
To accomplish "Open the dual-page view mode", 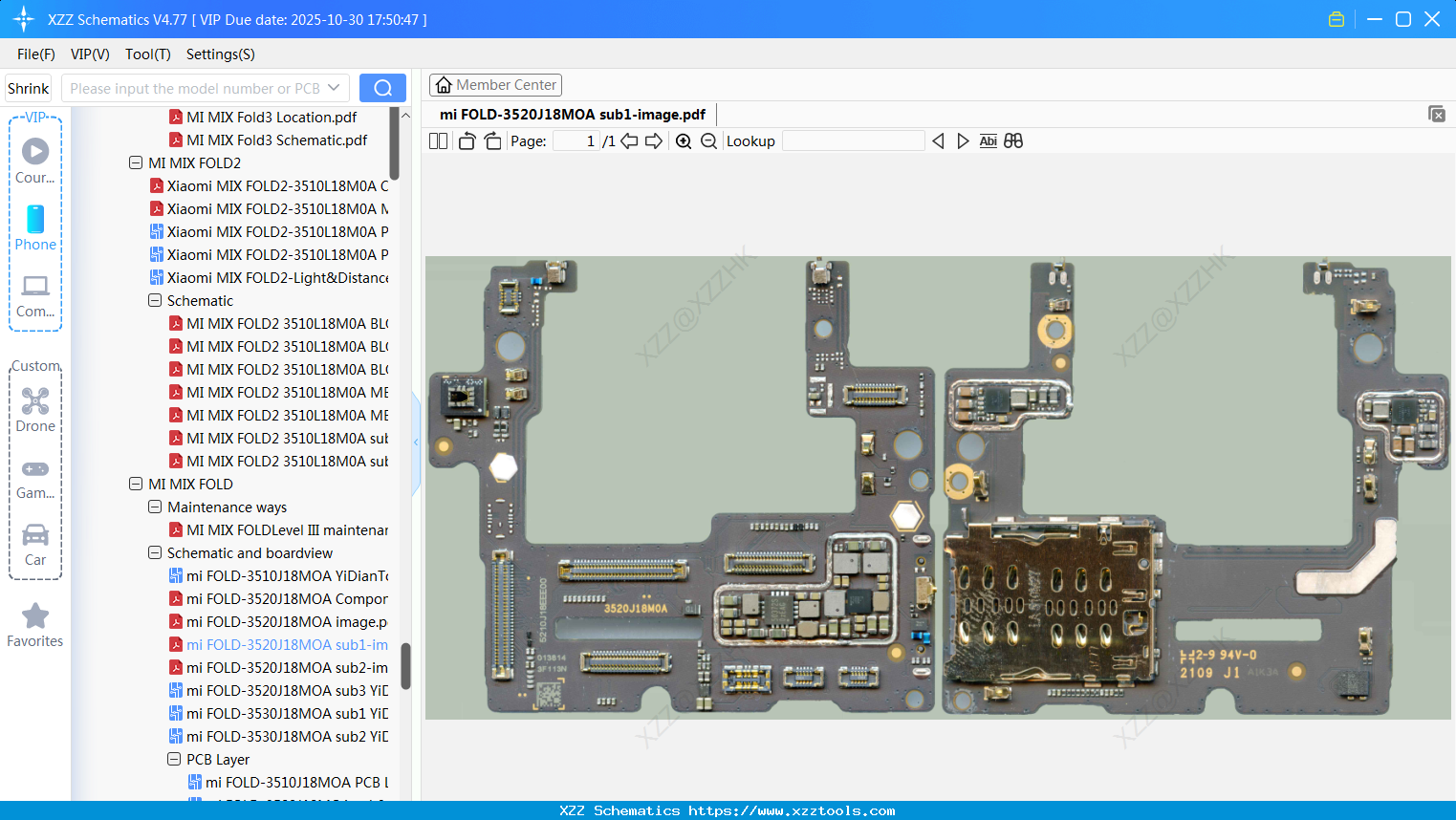I will [x=438, y=140].
